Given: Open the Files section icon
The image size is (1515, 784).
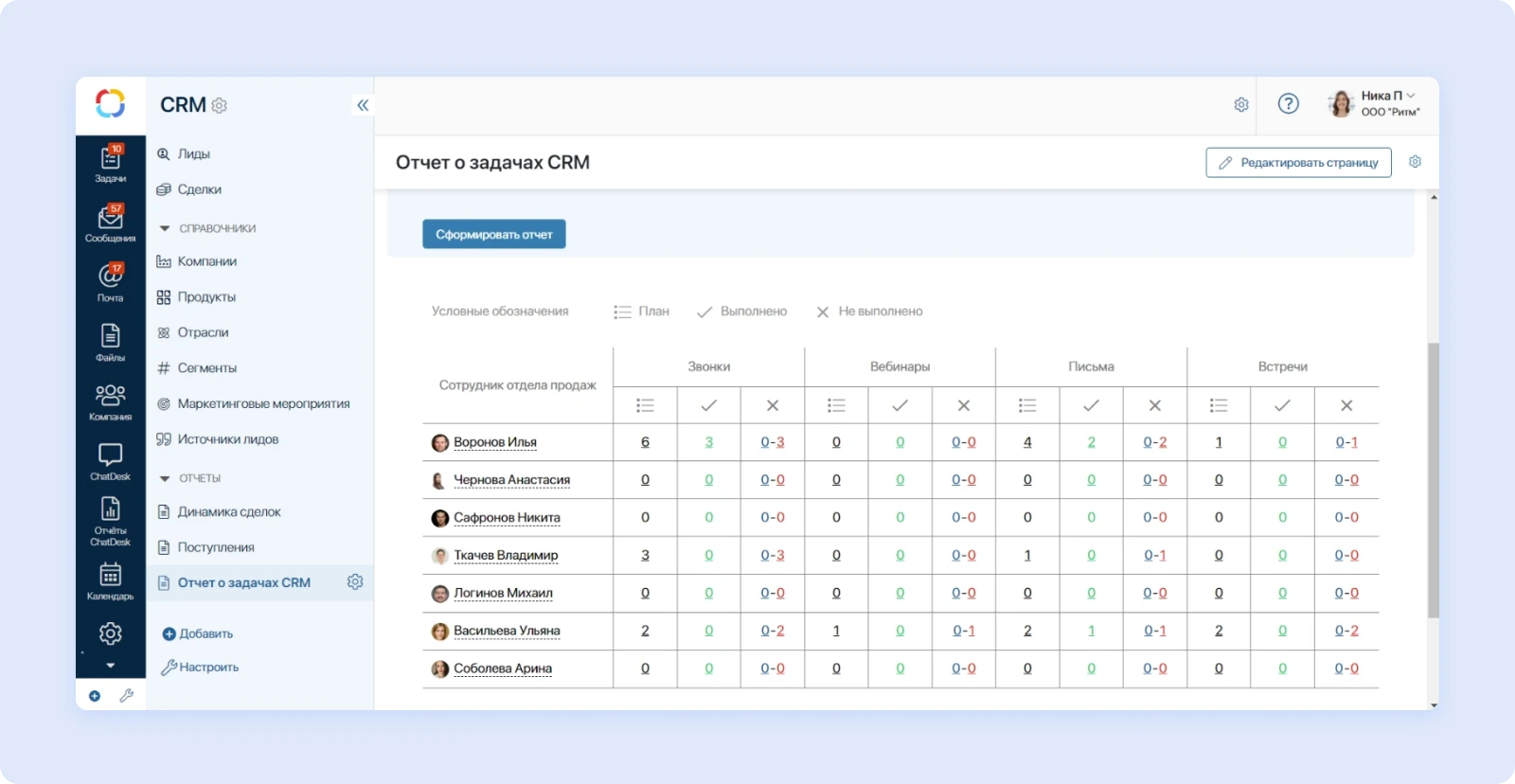Looking at the screenshot, I should point(110,342).
